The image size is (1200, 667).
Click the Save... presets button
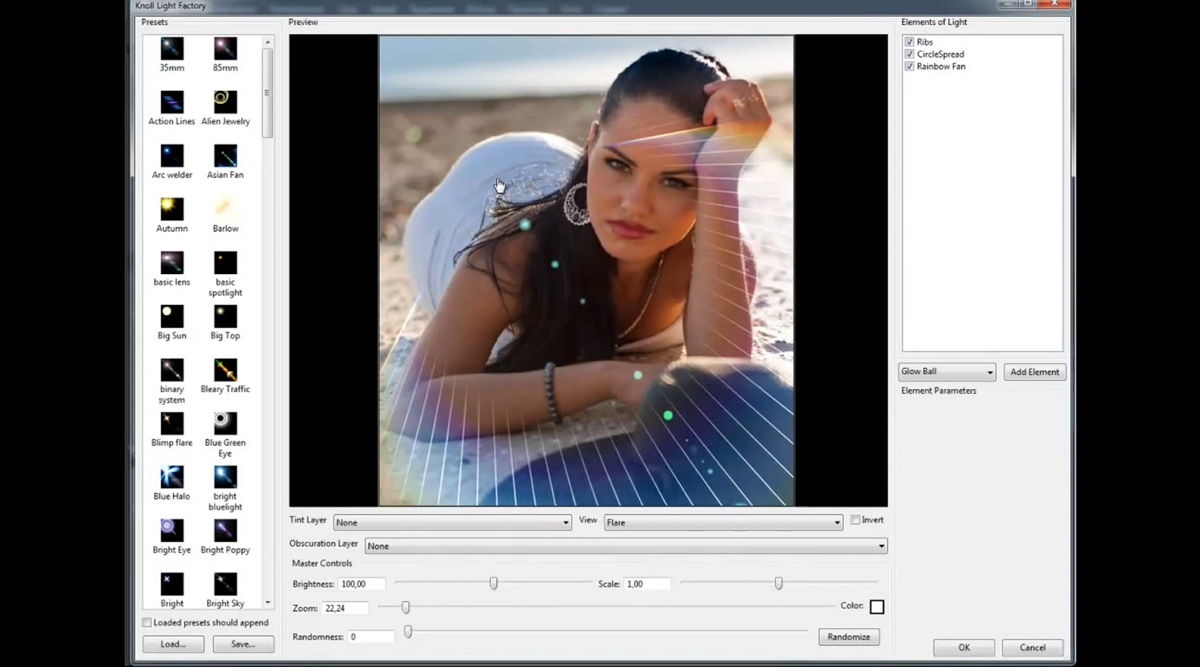(x=243, y=644)
